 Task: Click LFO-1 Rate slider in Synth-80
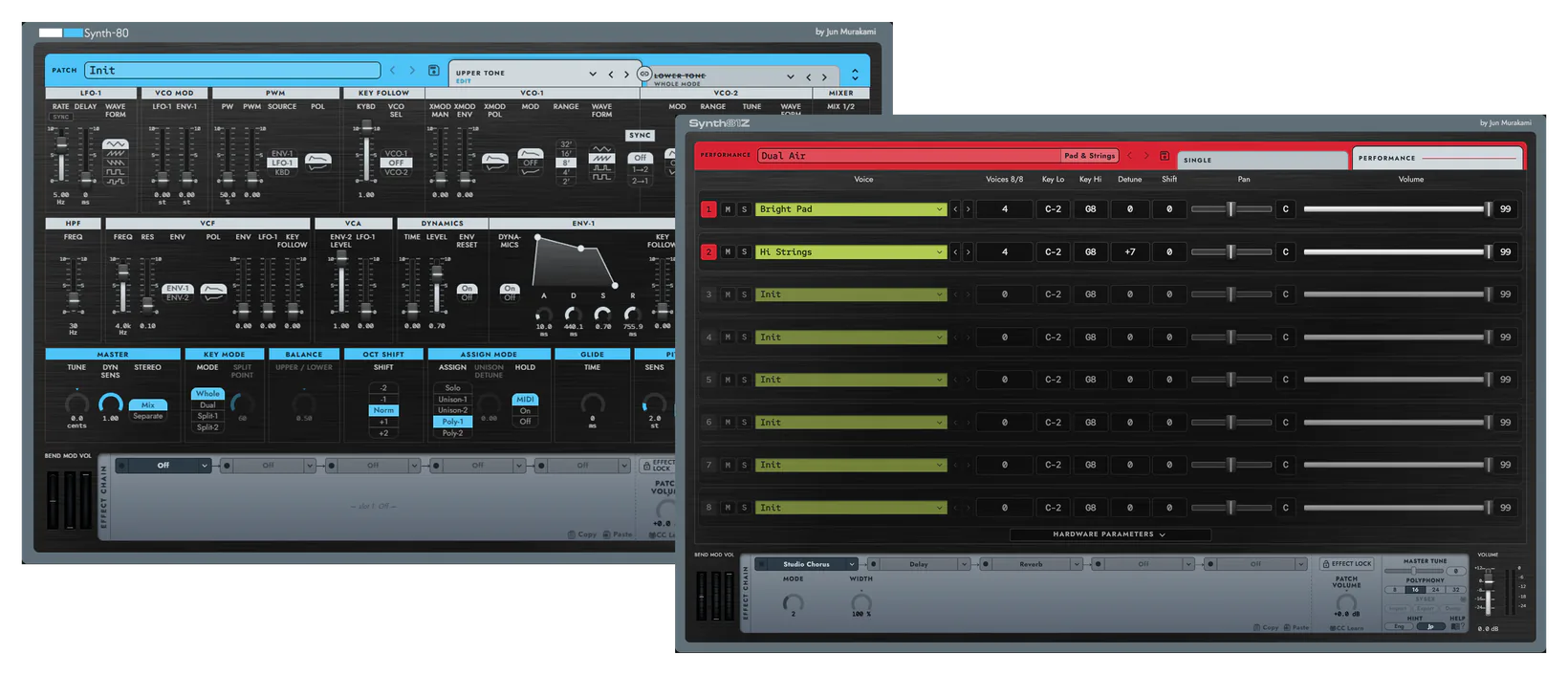tap(61, 156)
